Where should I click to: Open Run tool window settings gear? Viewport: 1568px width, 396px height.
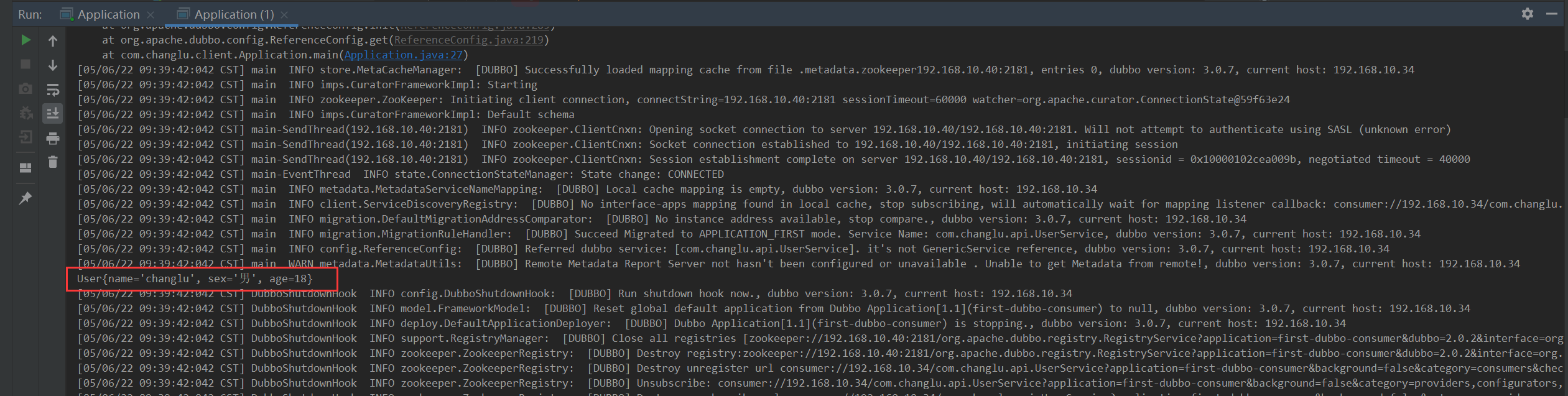(1528, 14)
